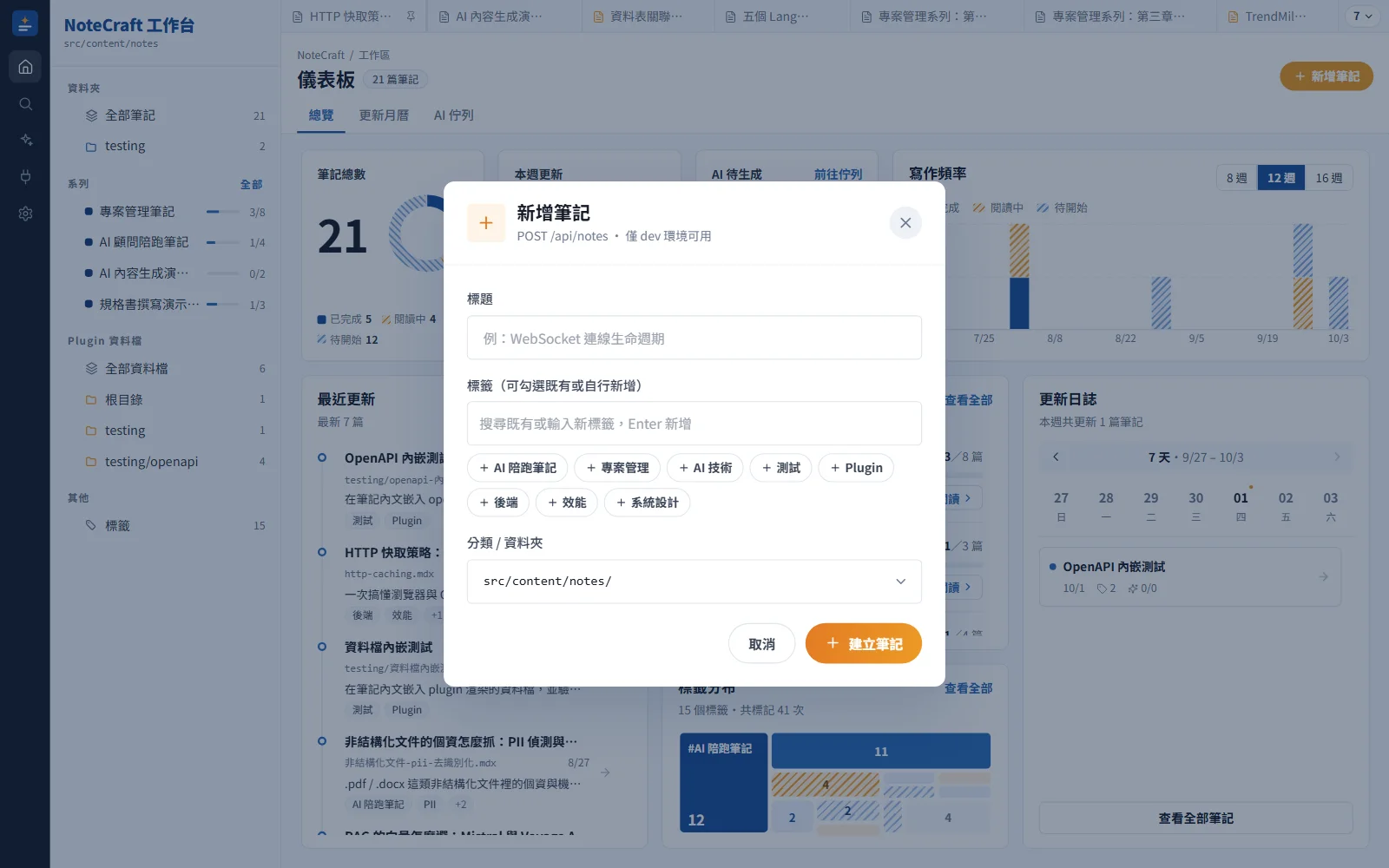Toggle the Plugin tag chip
Viewport: 1389px width, 868px height.
856,468
